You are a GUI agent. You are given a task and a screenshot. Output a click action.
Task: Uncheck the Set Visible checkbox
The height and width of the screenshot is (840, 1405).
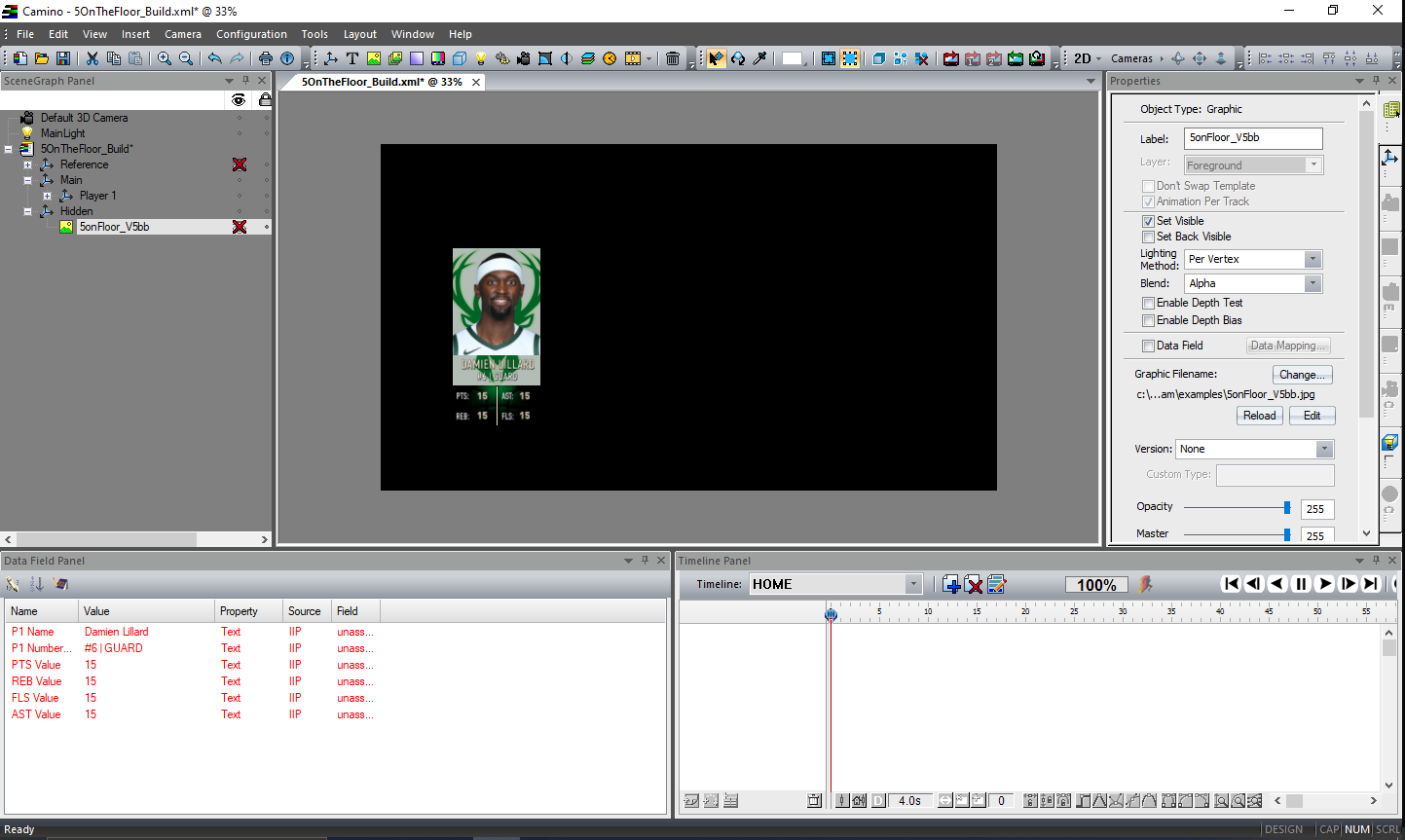(x=1148, y=221)
